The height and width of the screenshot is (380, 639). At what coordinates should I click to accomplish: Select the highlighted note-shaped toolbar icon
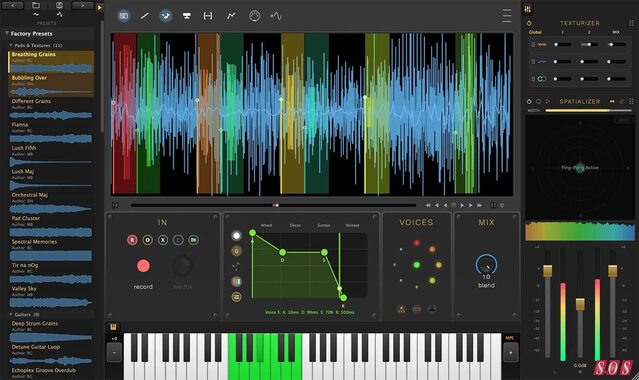pos(165,16)
